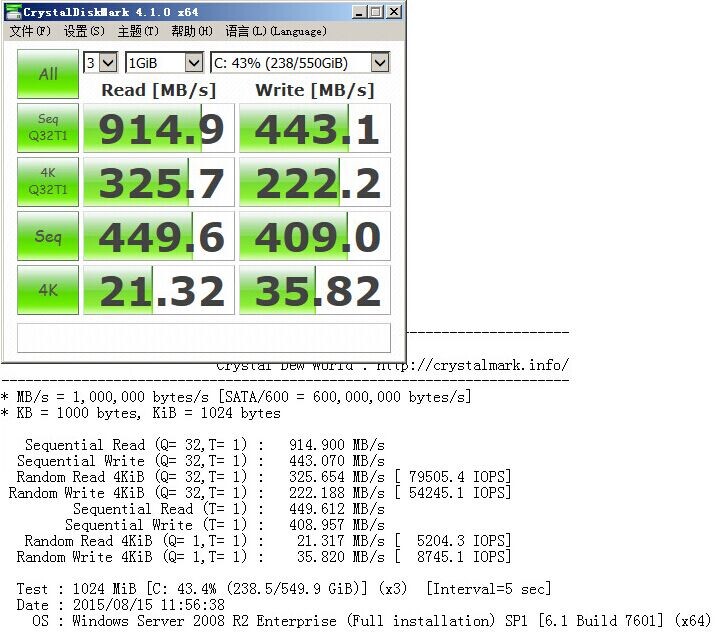
Task: Start the plain 4K test
Action: tap(48, 290)
